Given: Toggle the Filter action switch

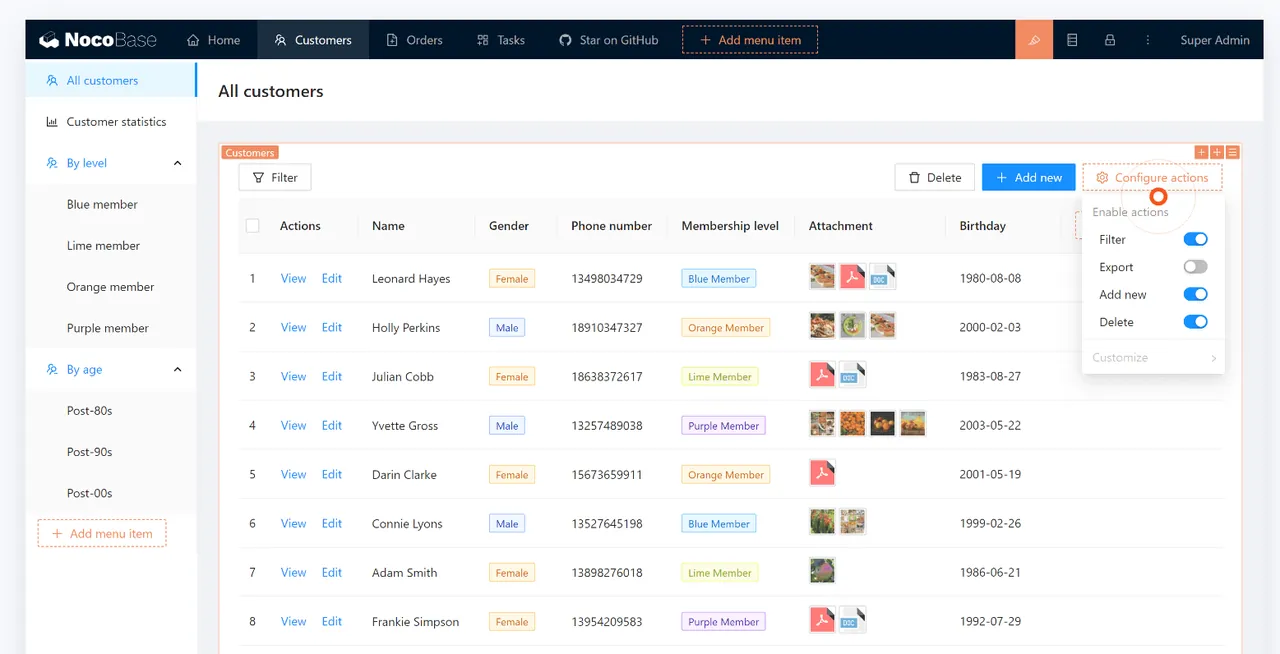Looking at the screenshot, I should pos(1195,239).
